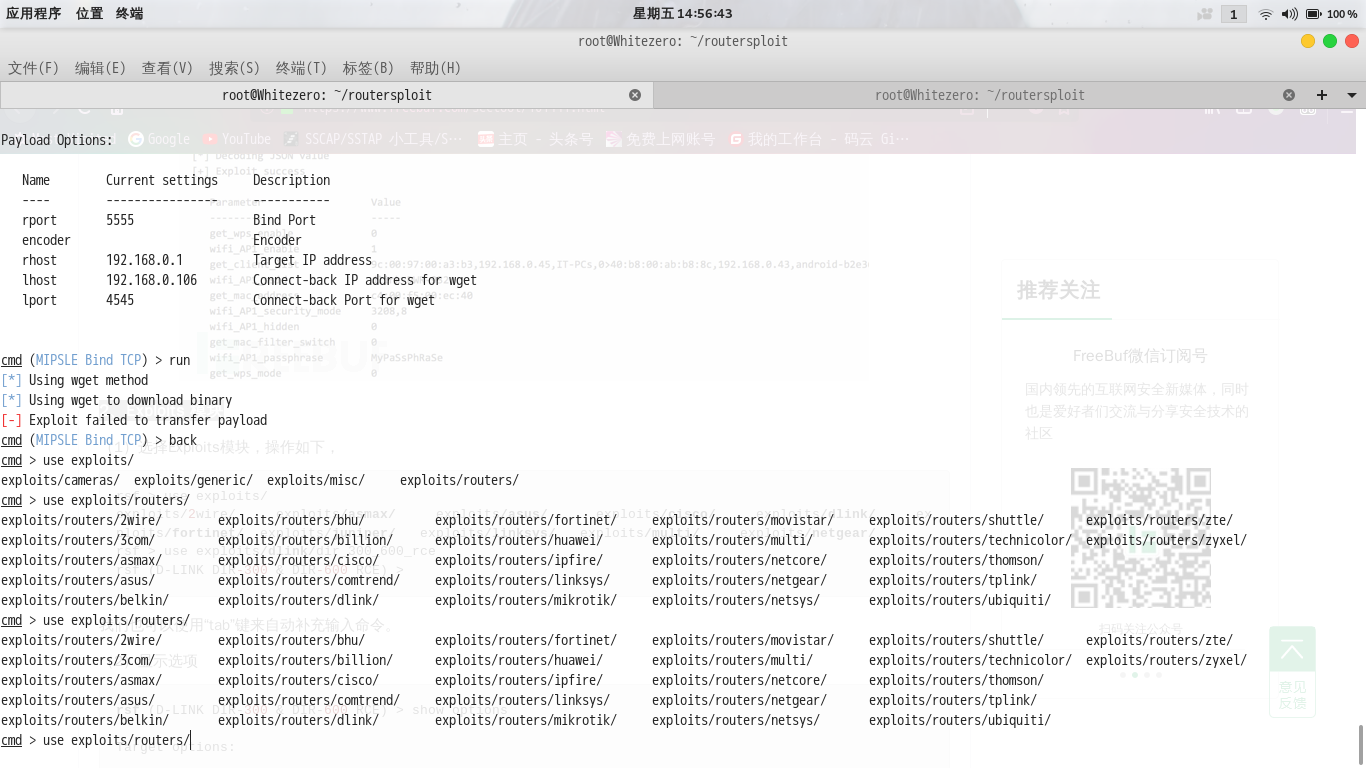Viewport: 1366px width, 768px height.
Task: Open the 位置 places menu
Action: pos(89,14)
